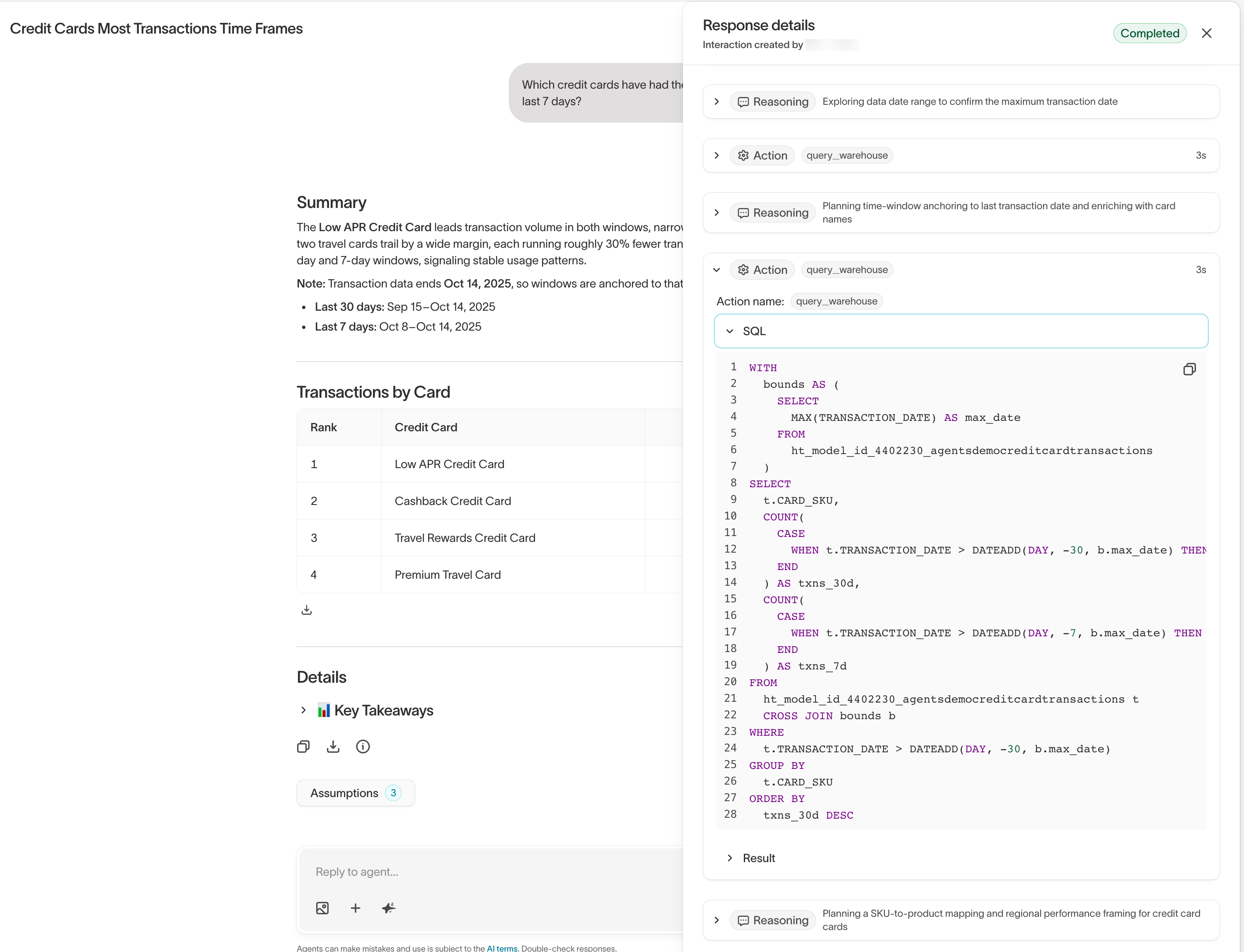1244x952 pixels.
Task: Download the response using the icon beside copy
Action: tap(333, 746)
